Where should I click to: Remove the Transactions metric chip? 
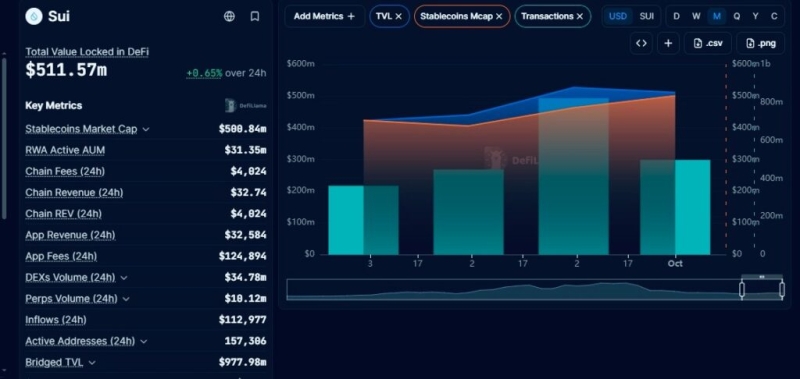[580, 16]
